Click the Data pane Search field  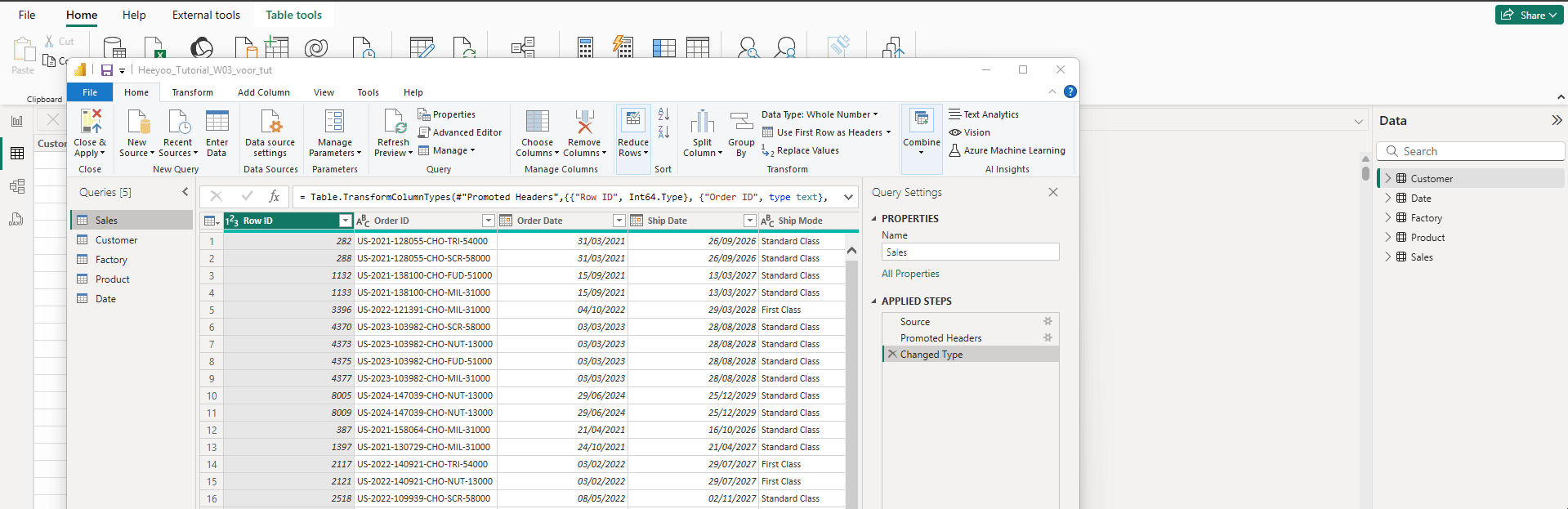[x=1471, y=151]
